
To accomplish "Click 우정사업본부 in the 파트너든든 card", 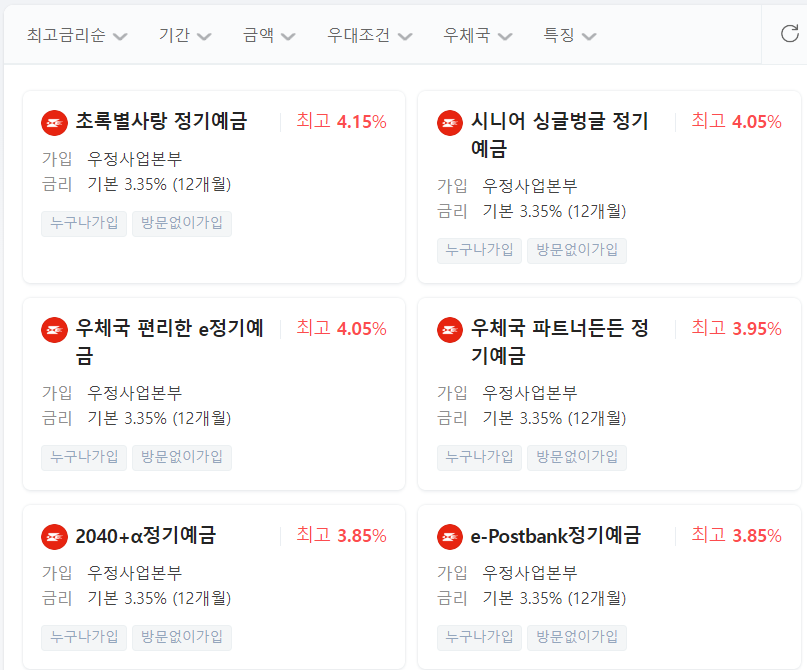I will [530, 393].
